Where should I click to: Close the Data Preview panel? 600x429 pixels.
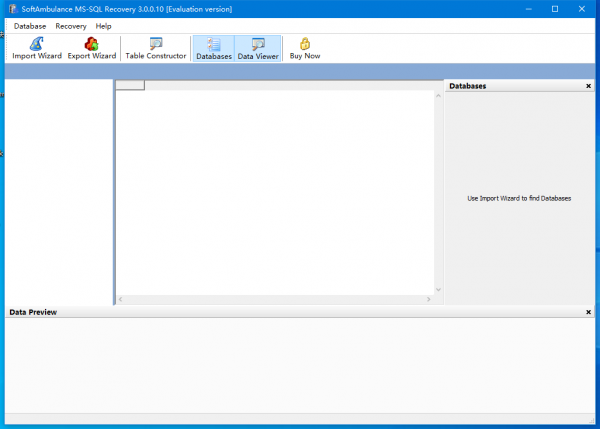coord(589,312)
